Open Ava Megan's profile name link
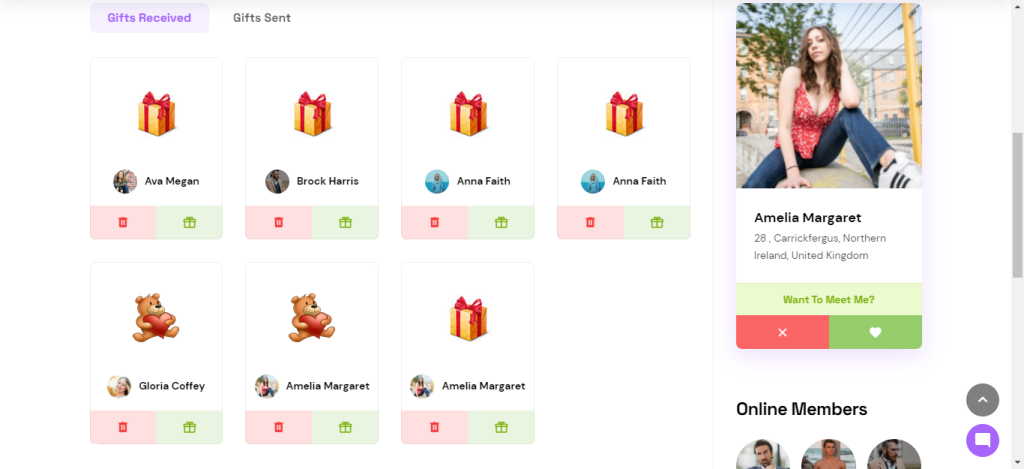The width and height of the screenshot is (1024, 469). [172, 182]
